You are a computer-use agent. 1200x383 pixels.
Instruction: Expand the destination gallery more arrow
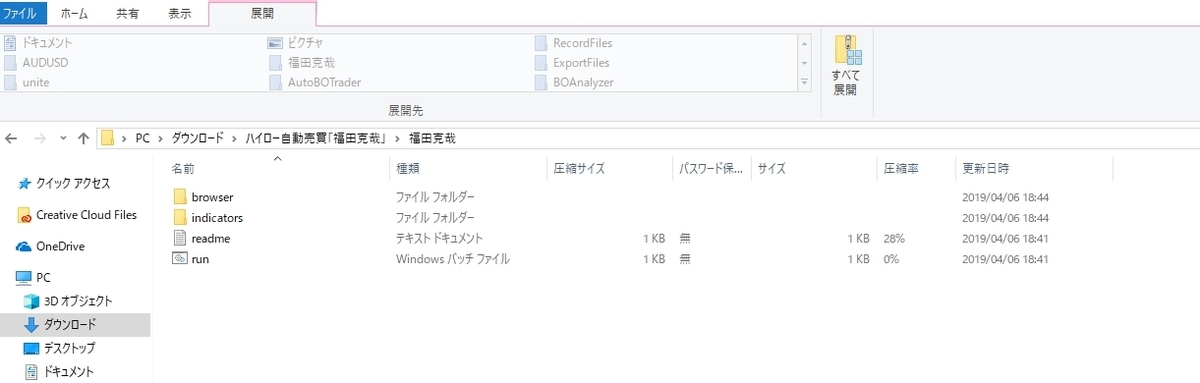[x=804, y=82]
